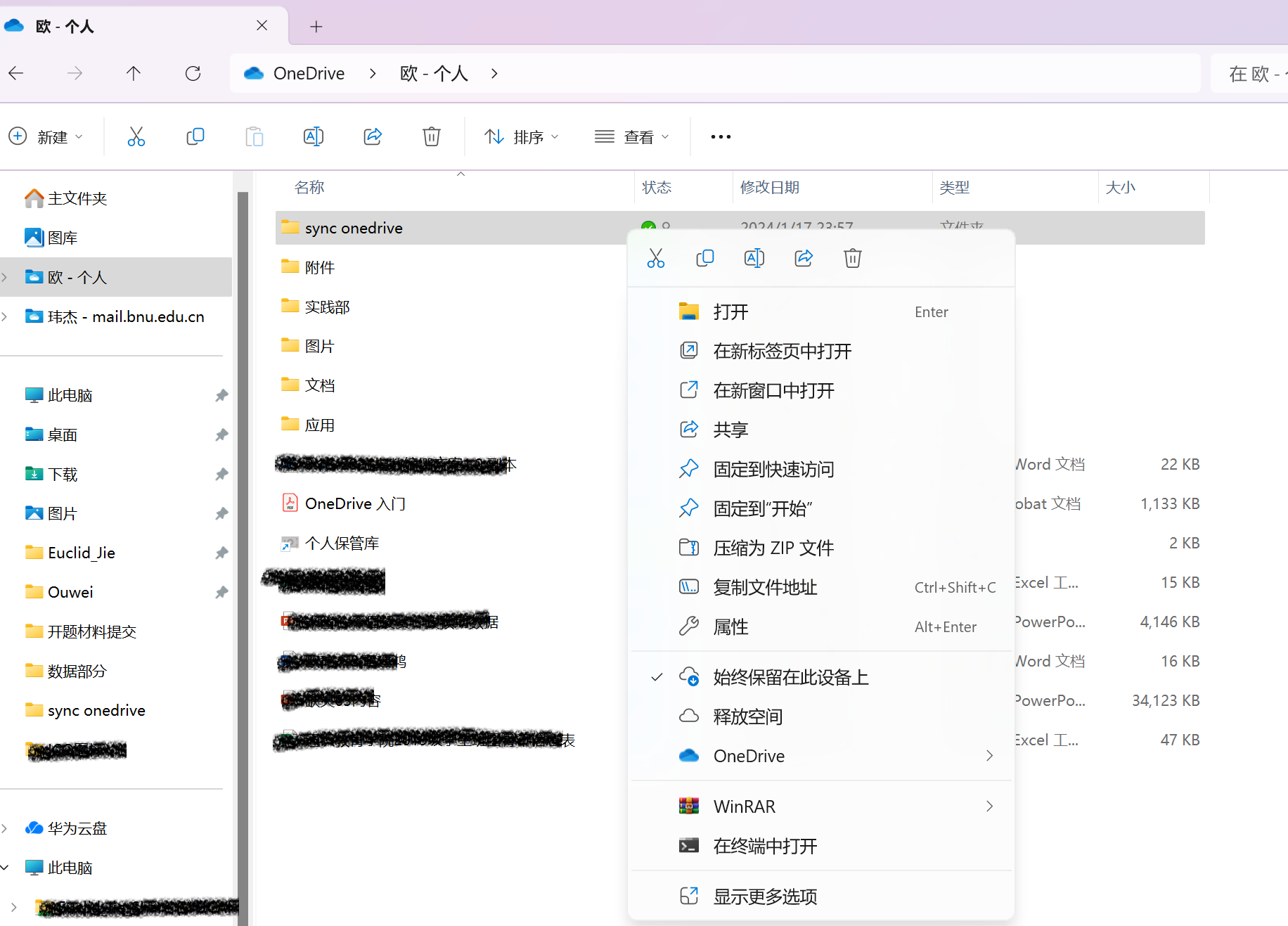This screenshot has width=1288, height=926.
Task: Go back with the back arrow
Action: pyautogui.click(x=15, y=73)
